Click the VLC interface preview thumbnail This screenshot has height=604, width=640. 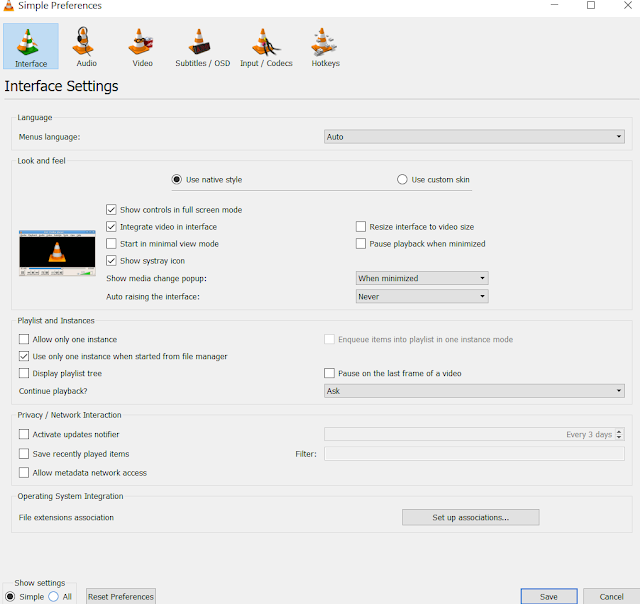[57, 253]
